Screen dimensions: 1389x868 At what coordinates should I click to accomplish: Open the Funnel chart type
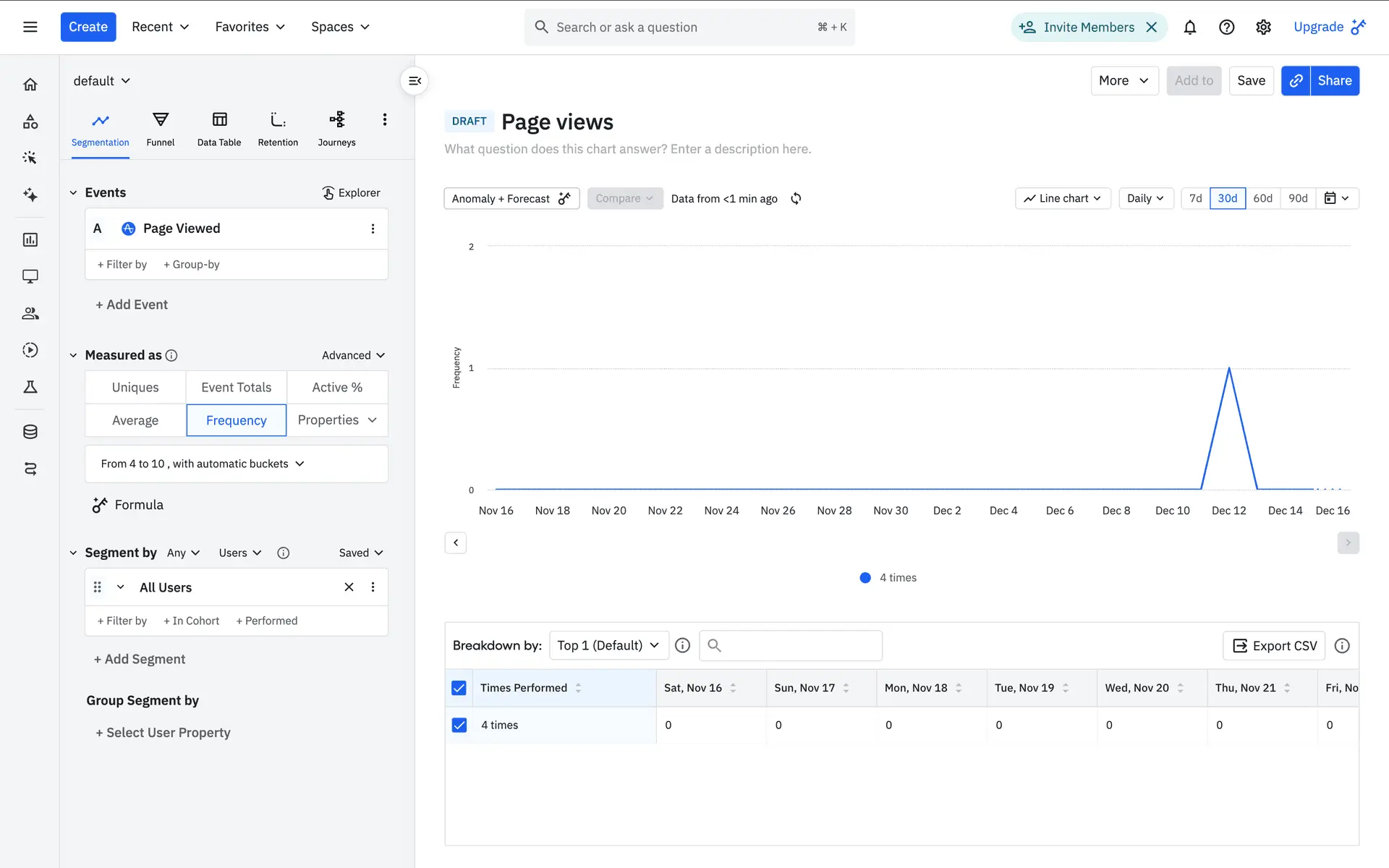pos(160,129)
